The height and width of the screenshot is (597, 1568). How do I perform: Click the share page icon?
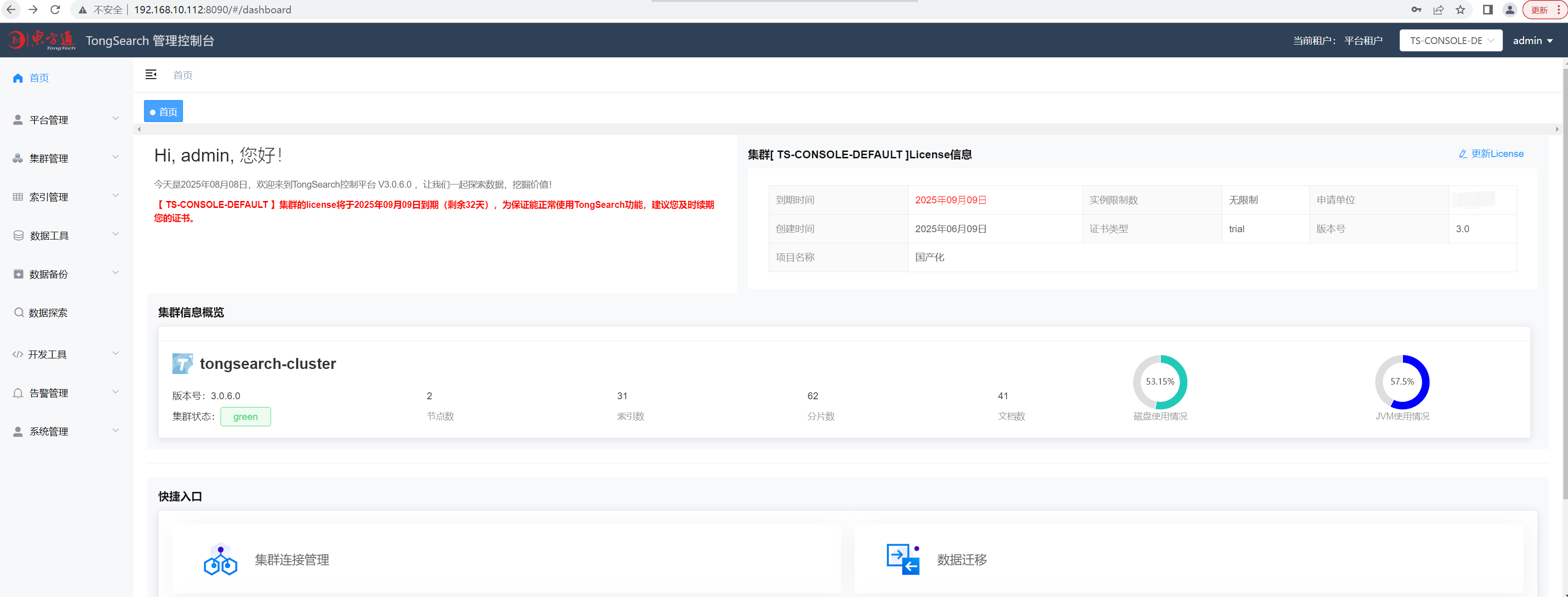1438,10
